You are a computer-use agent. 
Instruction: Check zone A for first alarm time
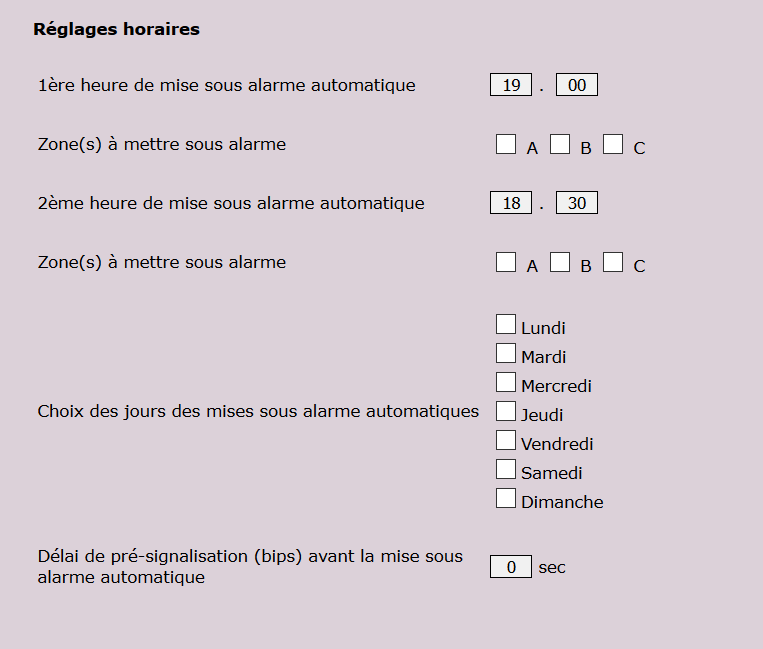(506, 145)
